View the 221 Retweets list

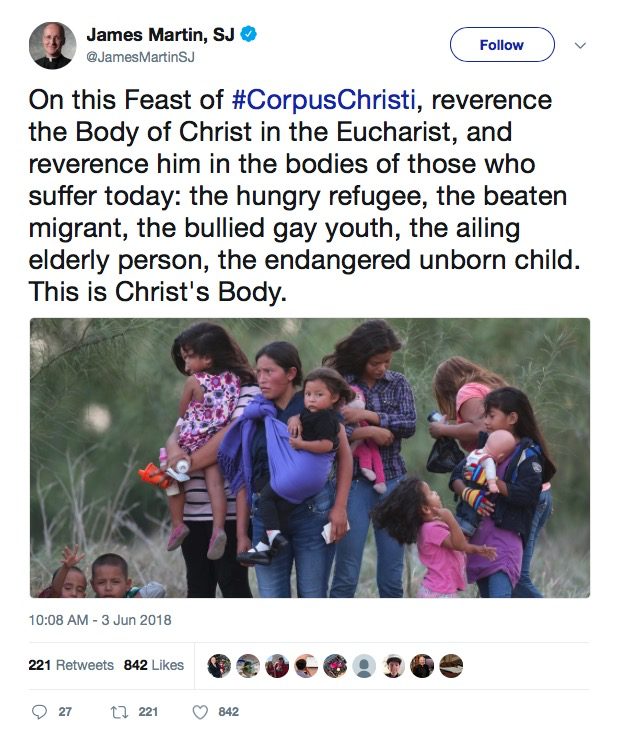point(71,665)
